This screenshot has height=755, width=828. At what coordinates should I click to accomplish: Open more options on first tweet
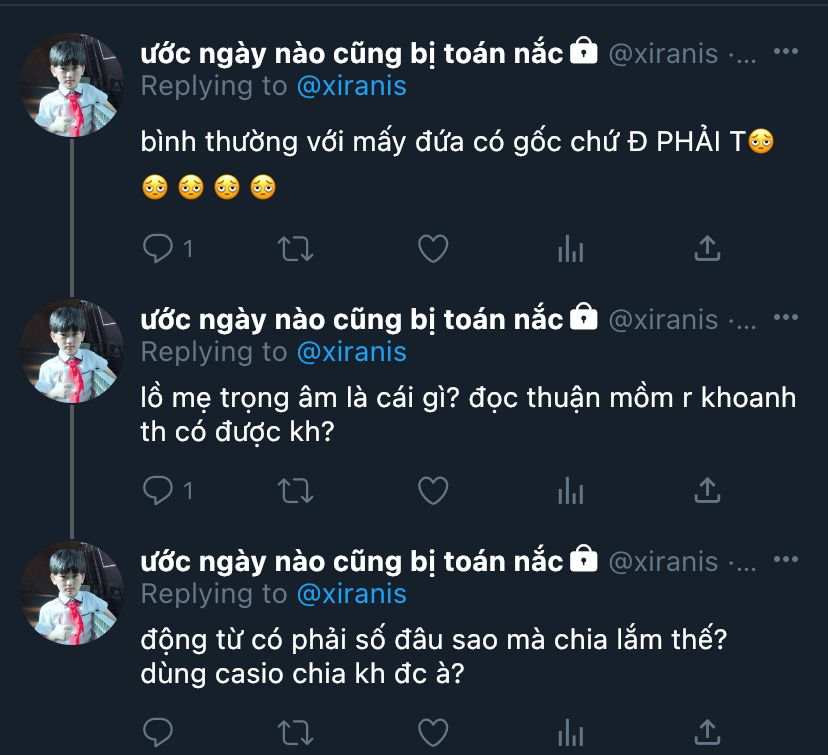(786, 52)
